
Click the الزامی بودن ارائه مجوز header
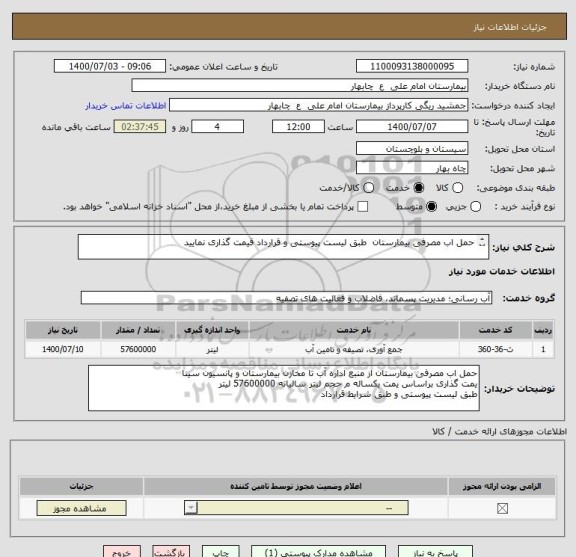[502, 486]
